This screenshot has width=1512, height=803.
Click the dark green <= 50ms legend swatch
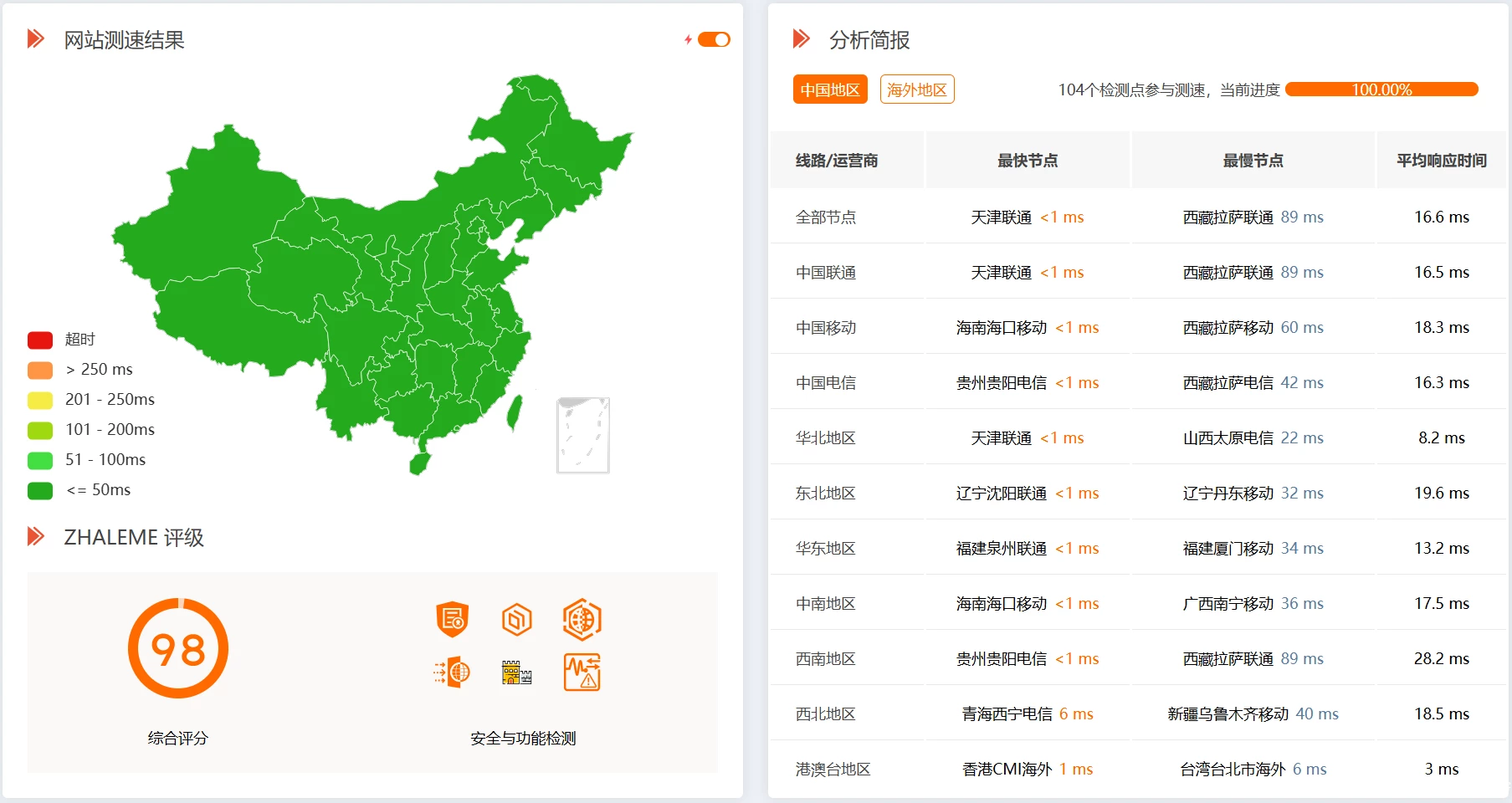[39, 490]
